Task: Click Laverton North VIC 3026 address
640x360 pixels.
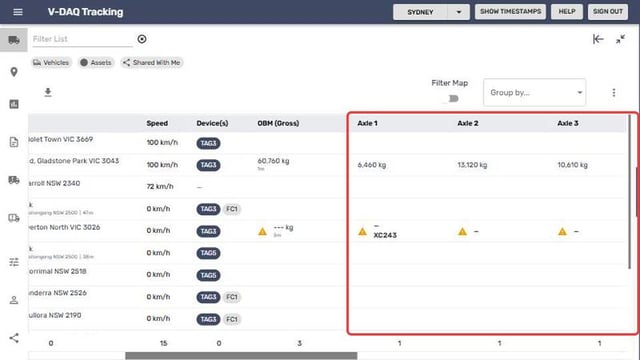Action: pos(64,227)
